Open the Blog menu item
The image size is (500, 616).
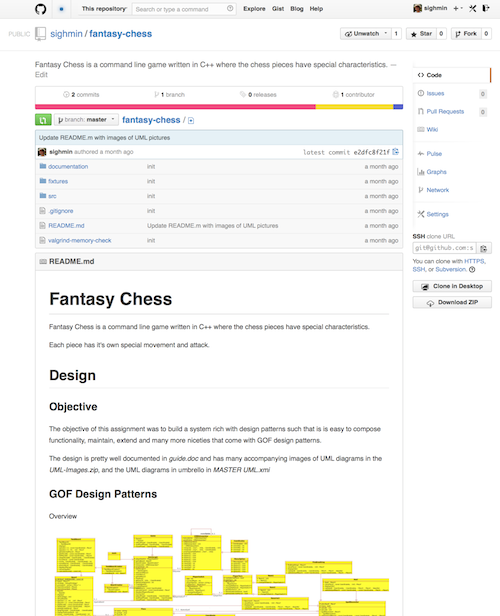pyautogui.click(x=297, y=9)
